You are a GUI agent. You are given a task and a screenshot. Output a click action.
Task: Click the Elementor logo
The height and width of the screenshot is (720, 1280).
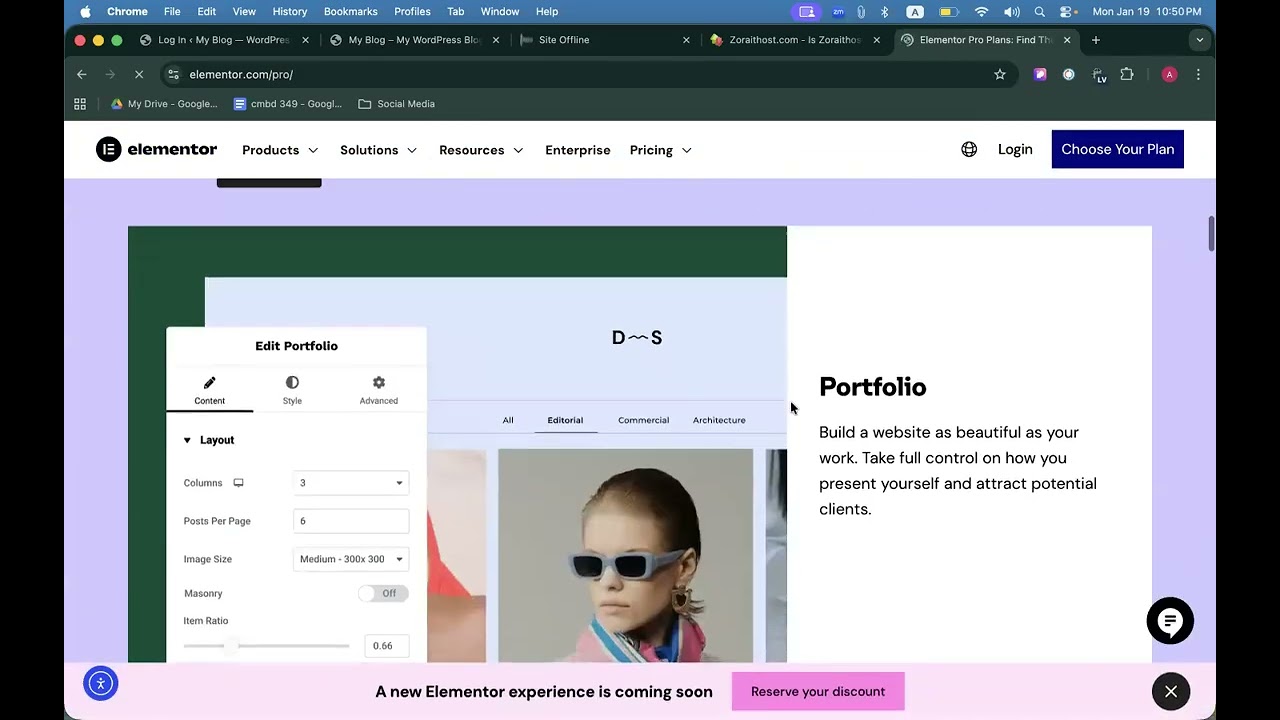coord(156,149)
